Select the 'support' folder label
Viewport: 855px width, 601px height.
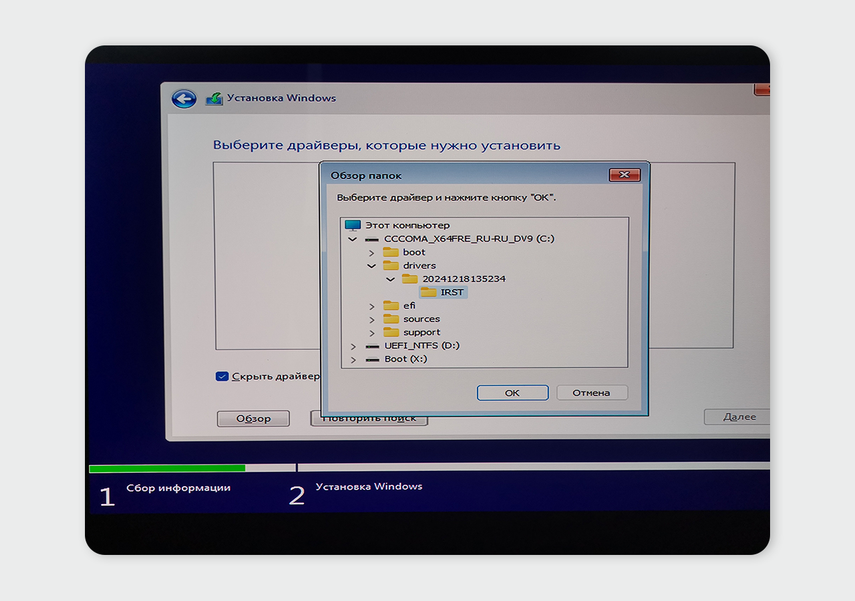(422, 332)
